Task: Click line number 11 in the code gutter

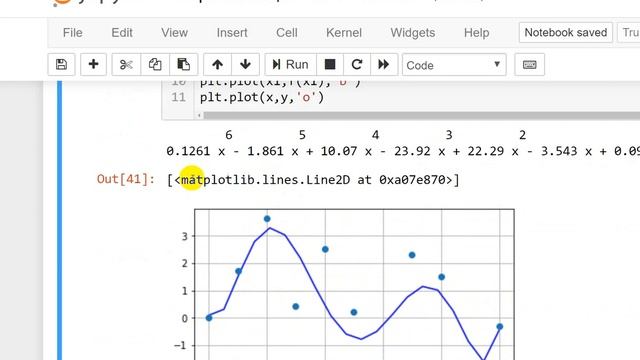Action: [178, 98]
